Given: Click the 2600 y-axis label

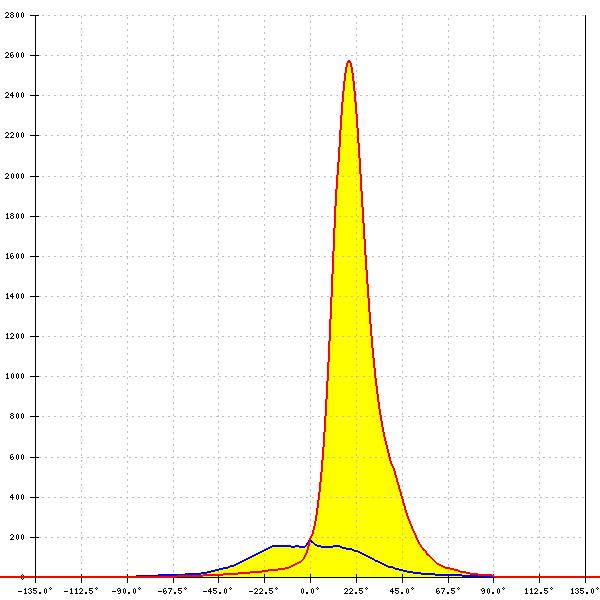Looking at the screenshot, I should 15,55.
